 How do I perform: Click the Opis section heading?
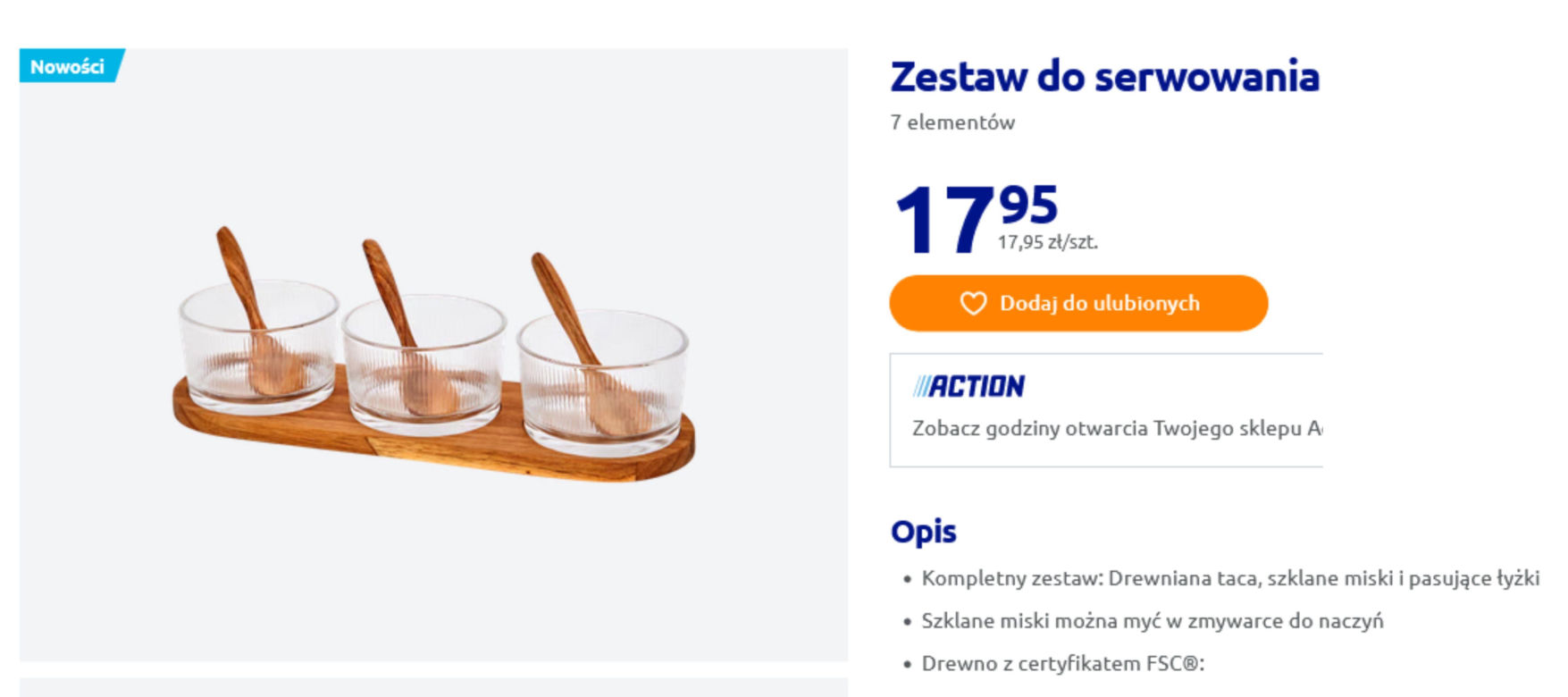924,532
